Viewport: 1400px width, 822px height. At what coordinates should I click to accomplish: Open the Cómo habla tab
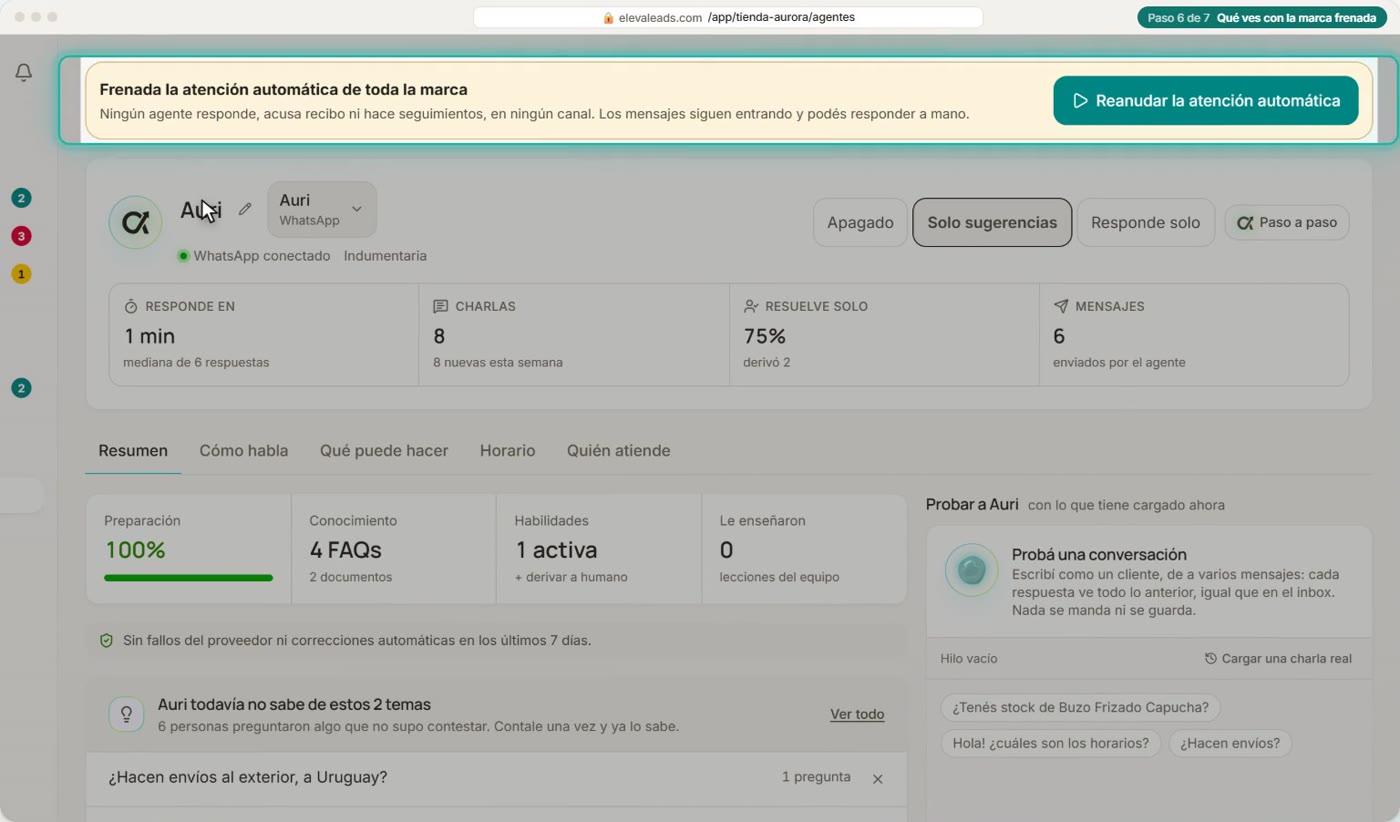[244, 451]
